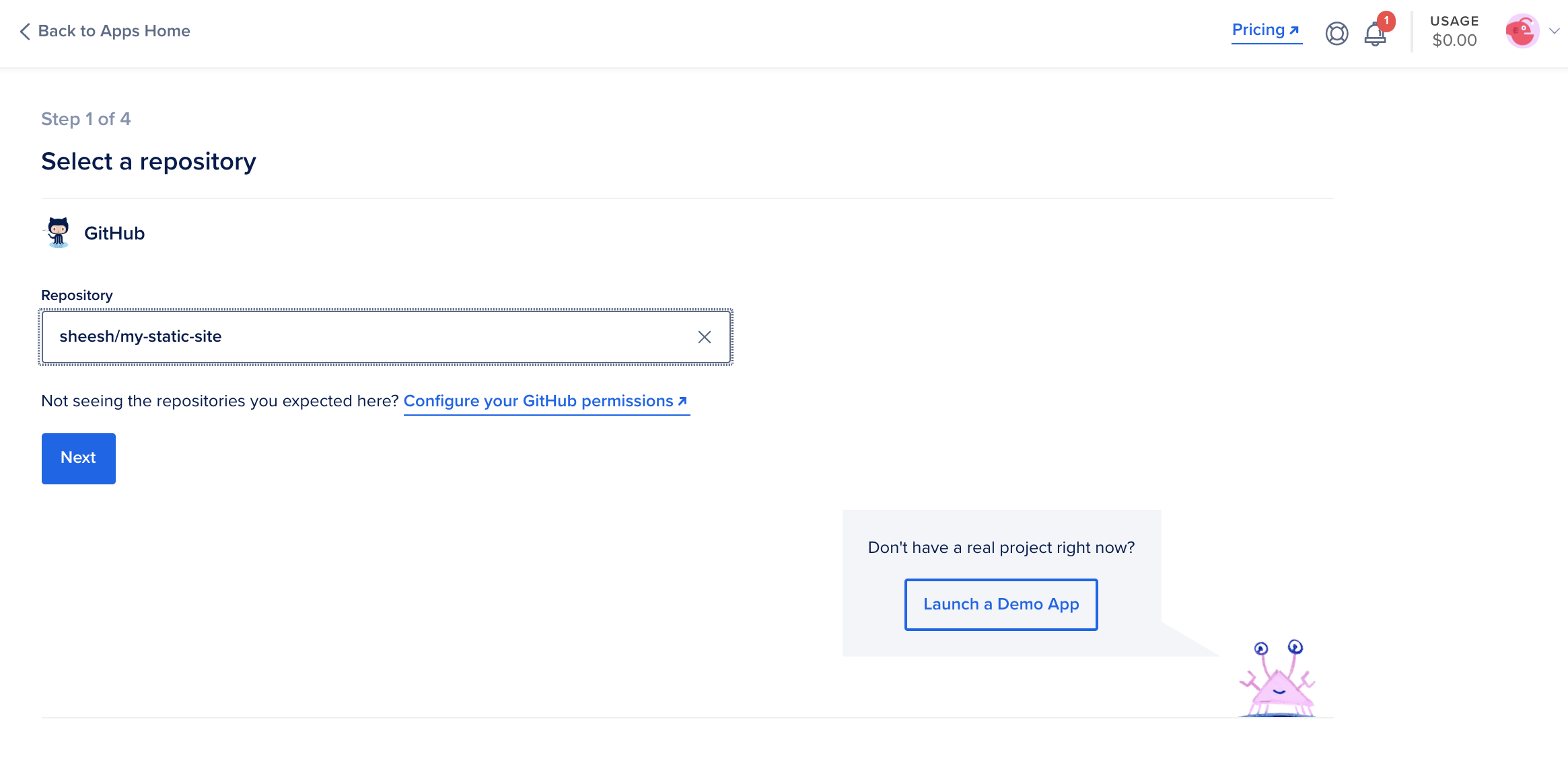Click the user avatar image
1568x779 pixels.
click(1522, 32)
